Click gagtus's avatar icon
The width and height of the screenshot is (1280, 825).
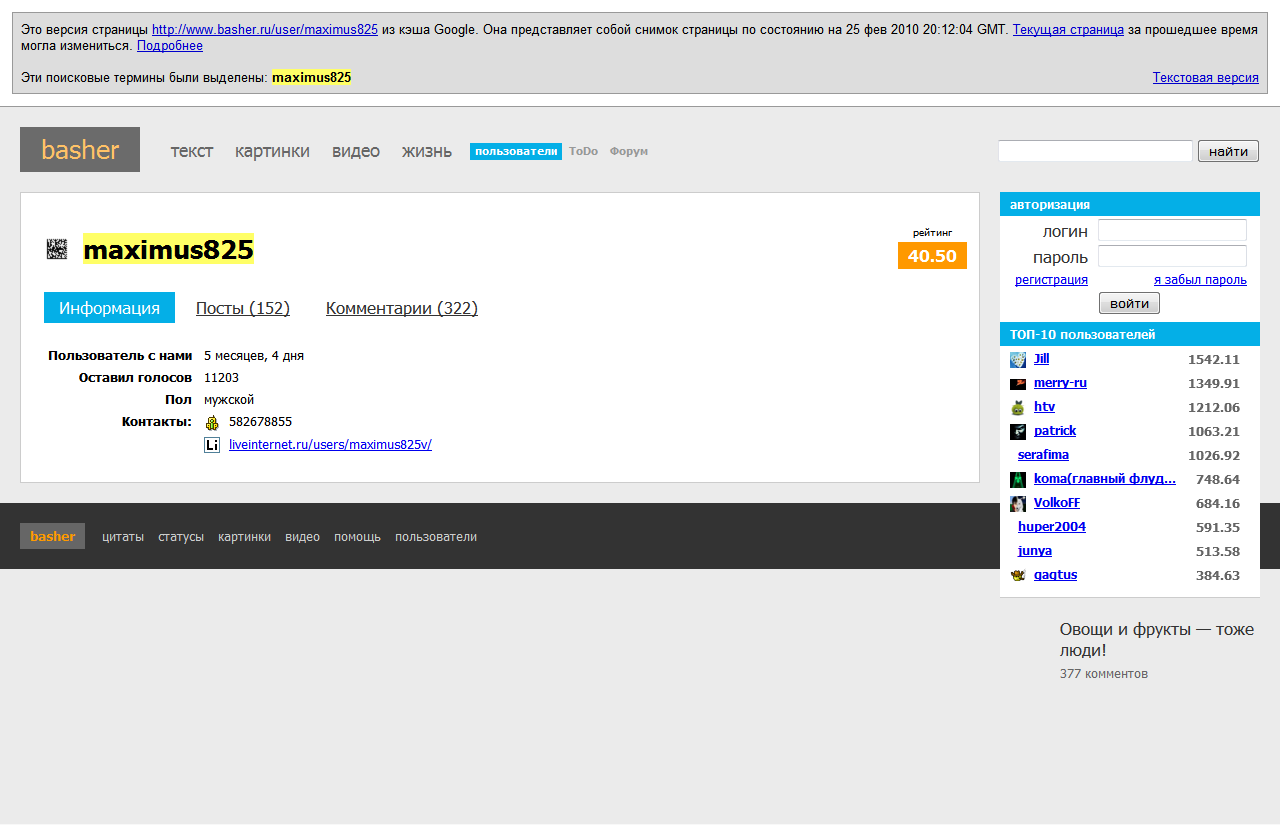click(1018, 576)
